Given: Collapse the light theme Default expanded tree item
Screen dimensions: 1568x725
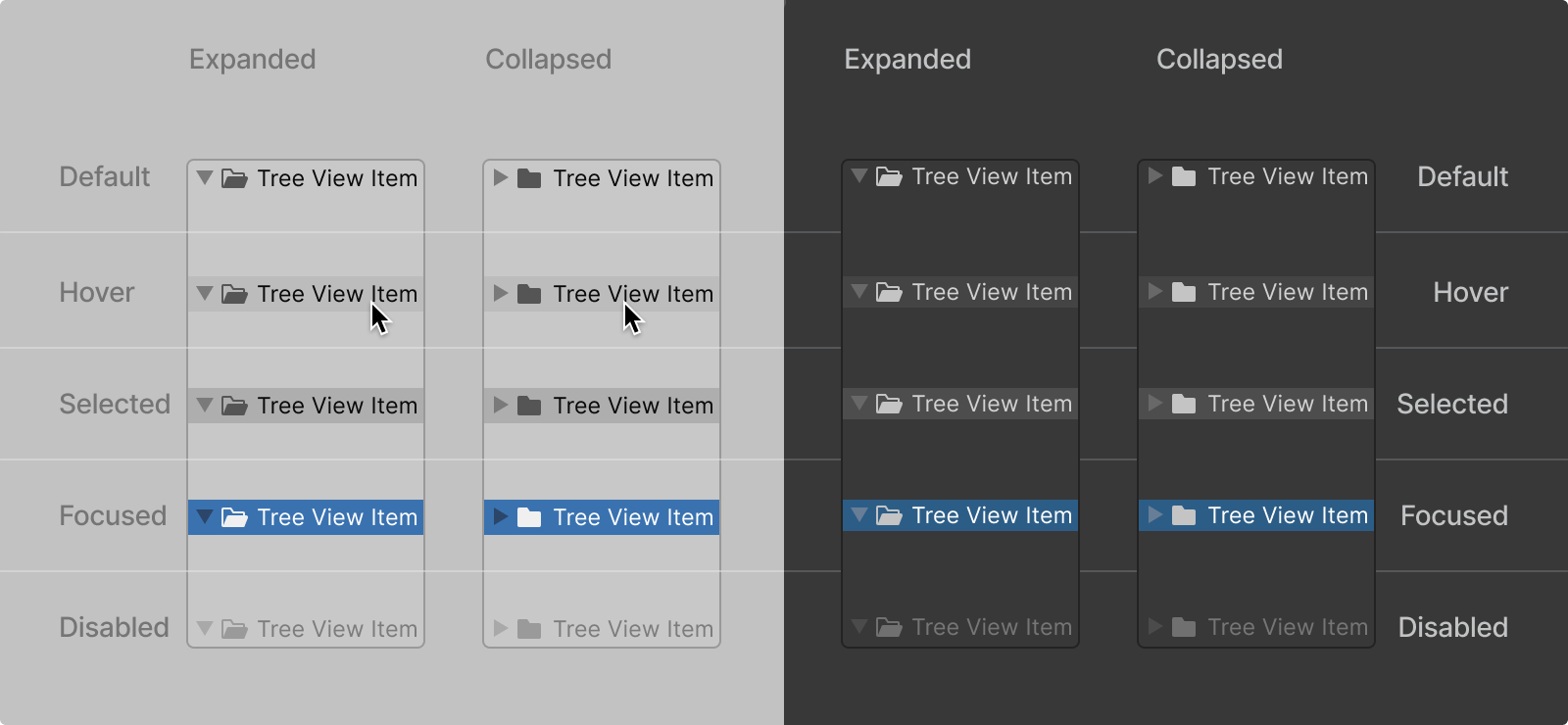Looking at the screenshot, I should coord(205,178).
